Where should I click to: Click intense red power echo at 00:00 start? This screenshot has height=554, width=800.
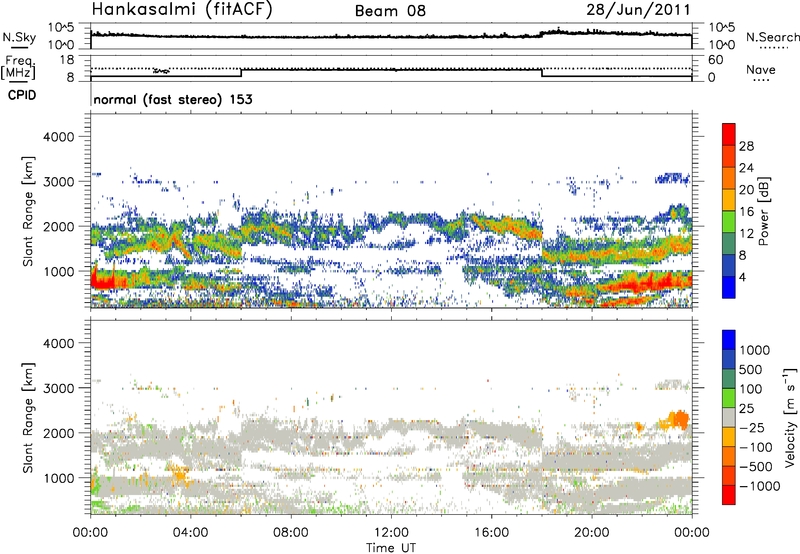tap(102, 280)
